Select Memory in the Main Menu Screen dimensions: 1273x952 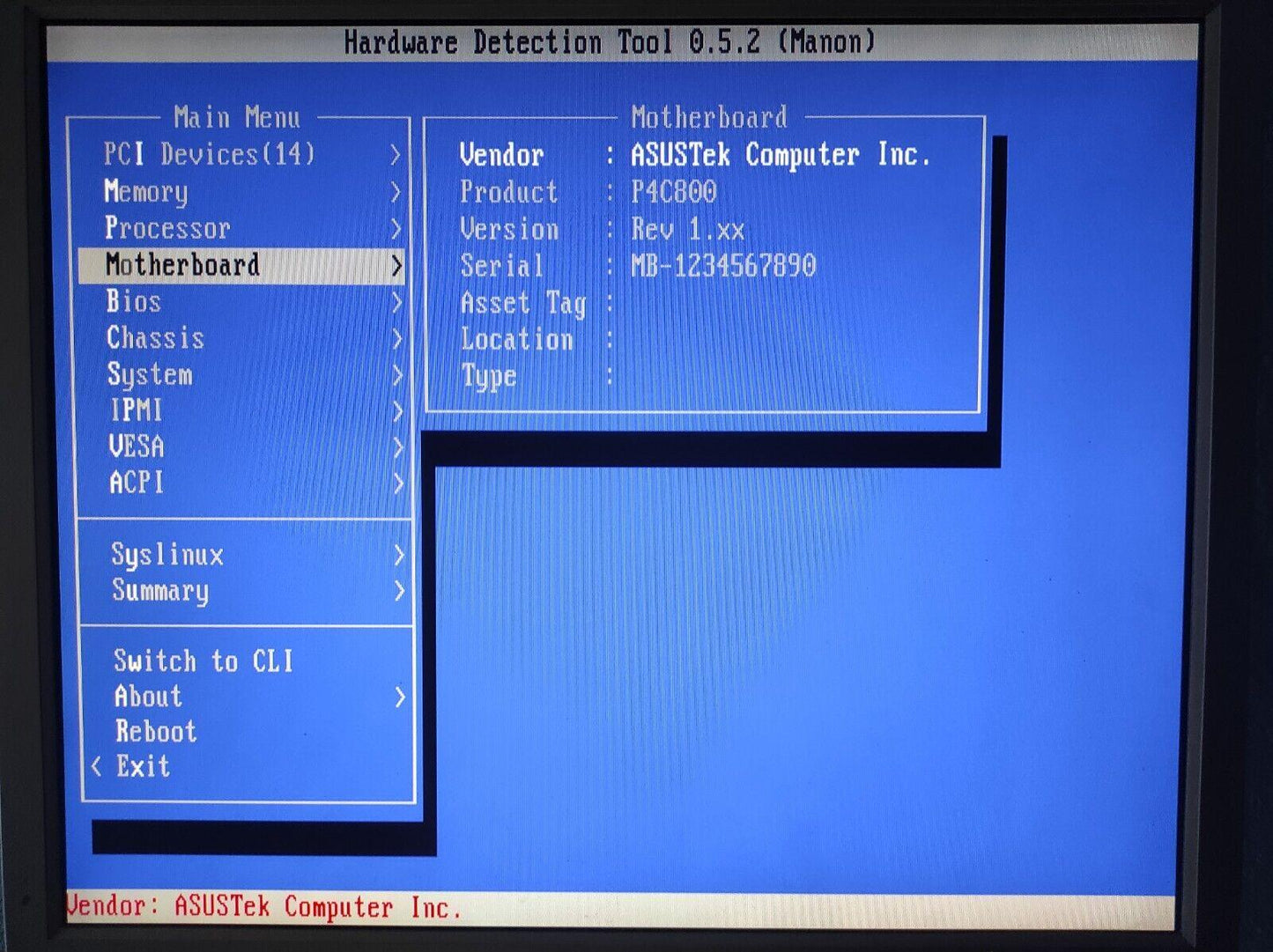146,192
